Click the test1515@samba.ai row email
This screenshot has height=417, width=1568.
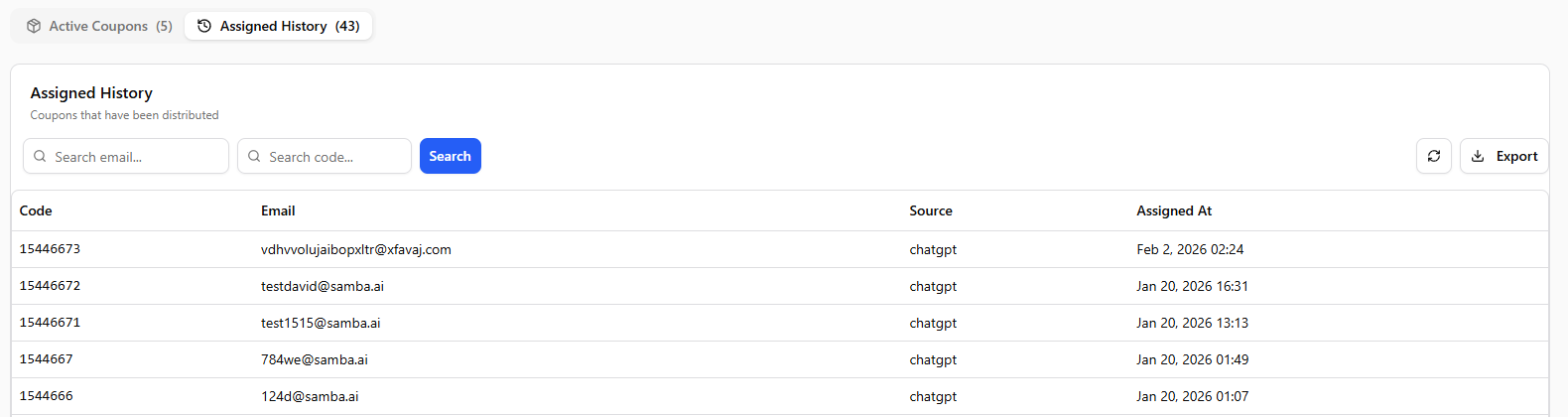coord(321,323)
